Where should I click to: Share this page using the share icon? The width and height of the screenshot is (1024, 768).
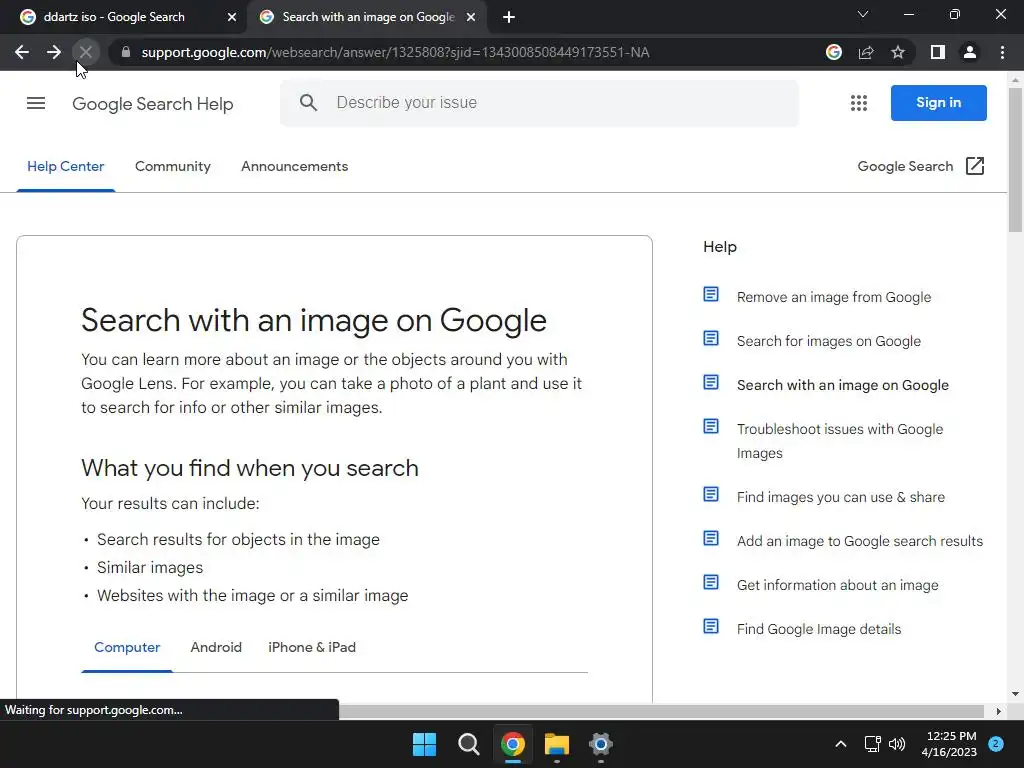pos(865,52)
